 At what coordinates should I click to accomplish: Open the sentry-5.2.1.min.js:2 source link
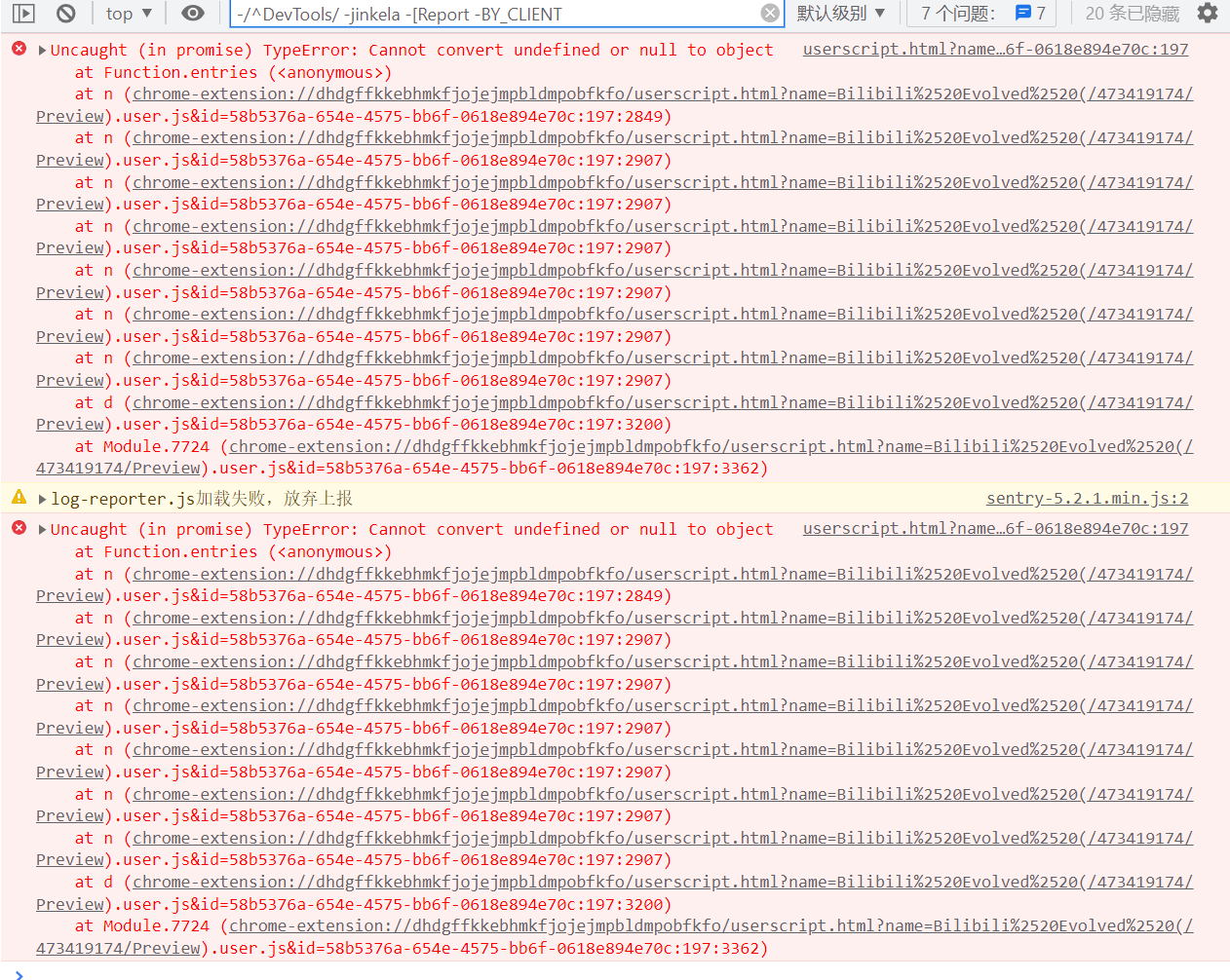(x=1087, y=498)
